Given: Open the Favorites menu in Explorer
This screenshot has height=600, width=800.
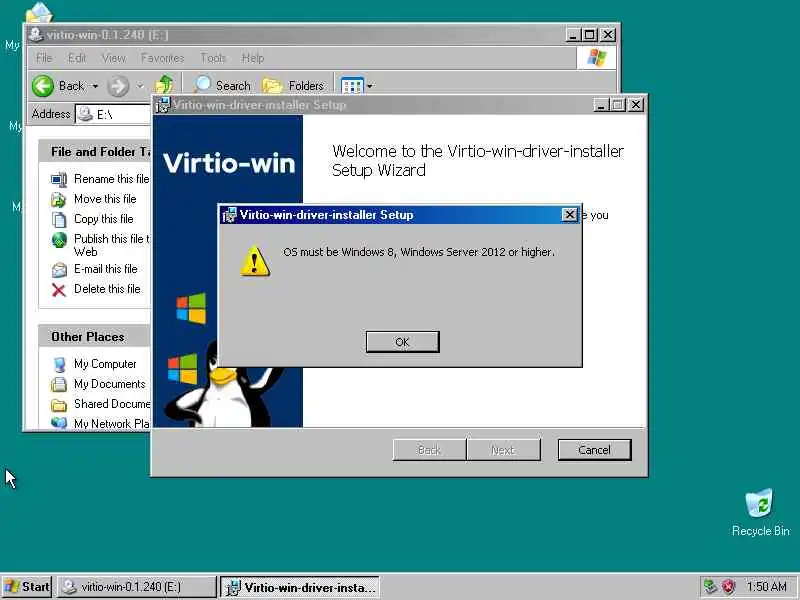Looking at the screenshot, I should [x=162, y=58].
